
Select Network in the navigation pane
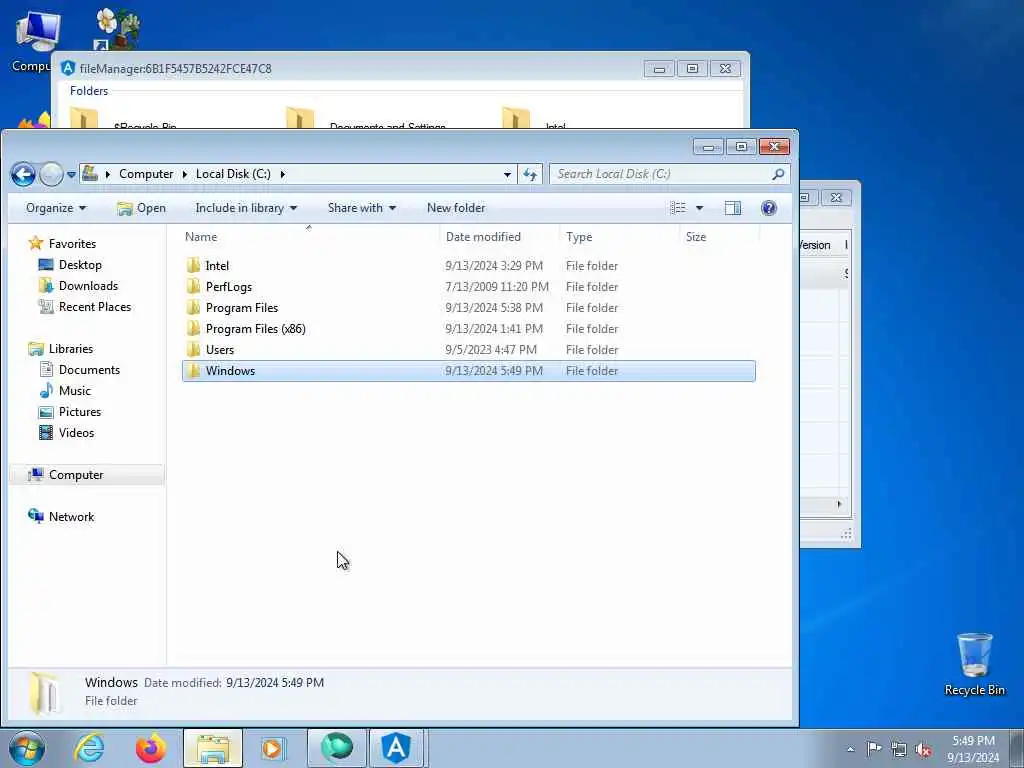pos(71,517)
